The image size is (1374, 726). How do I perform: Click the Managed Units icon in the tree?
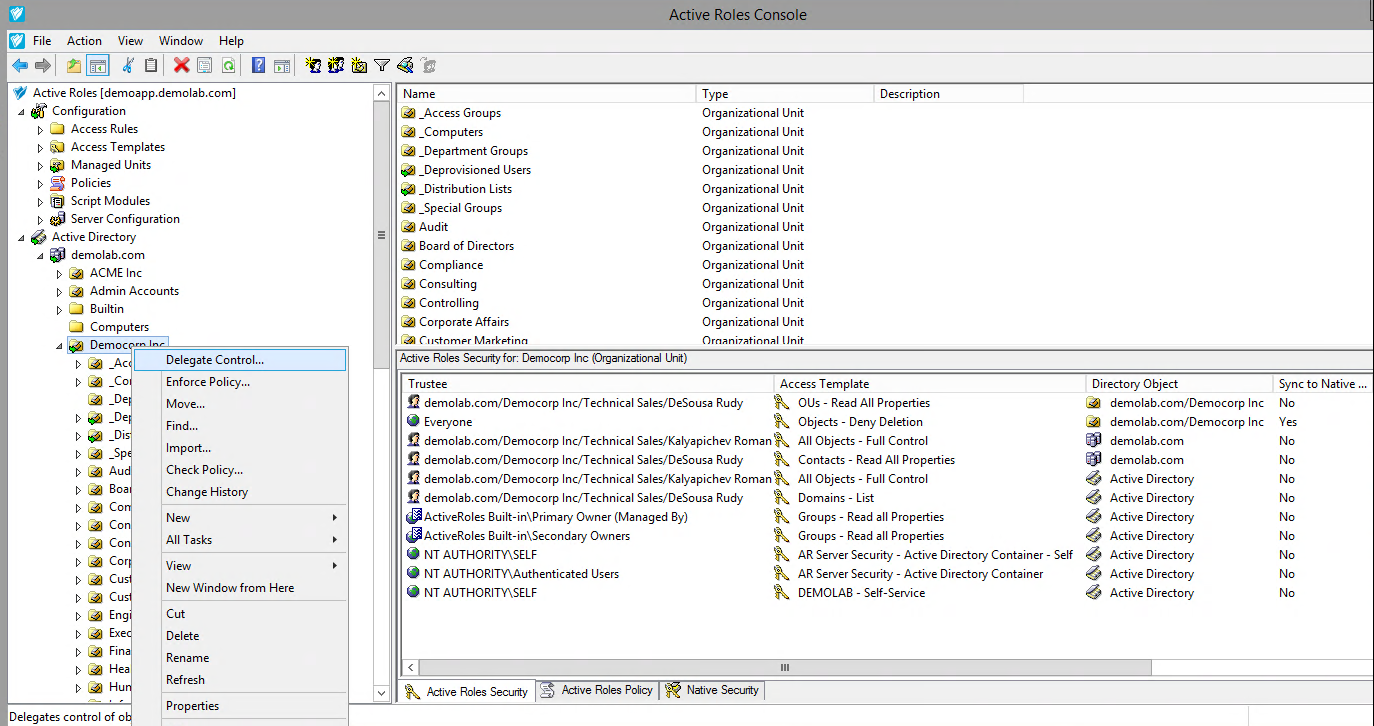click(x=57, y=165)
